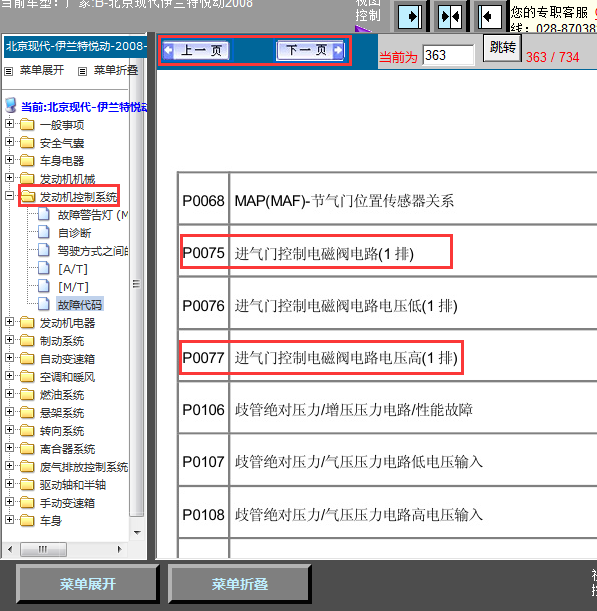
Task: Click the view control right-arrow panel icon
Action: (410, 16)
